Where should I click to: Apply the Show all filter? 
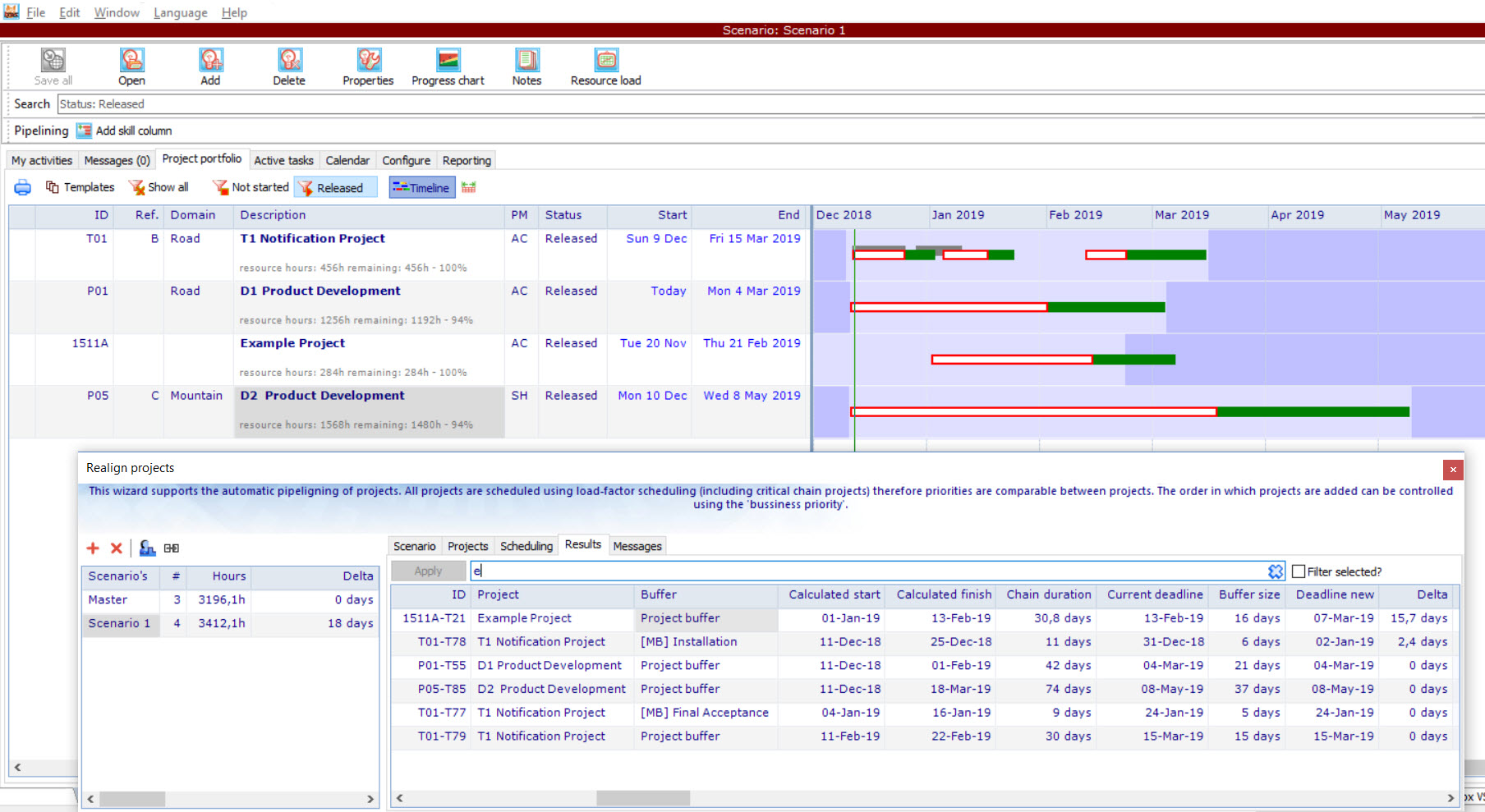pos(159,187)
